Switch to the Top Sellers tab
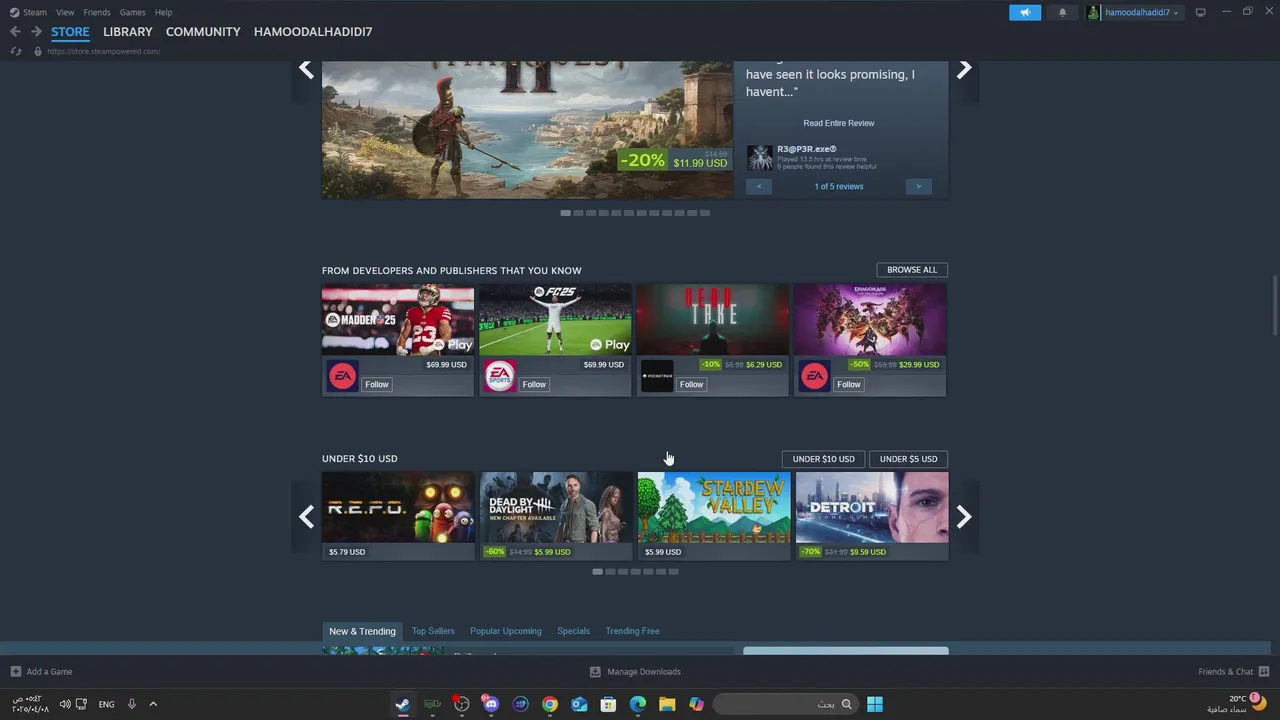Viewport: 1280px width, 720px height. [x=433, y=631]
